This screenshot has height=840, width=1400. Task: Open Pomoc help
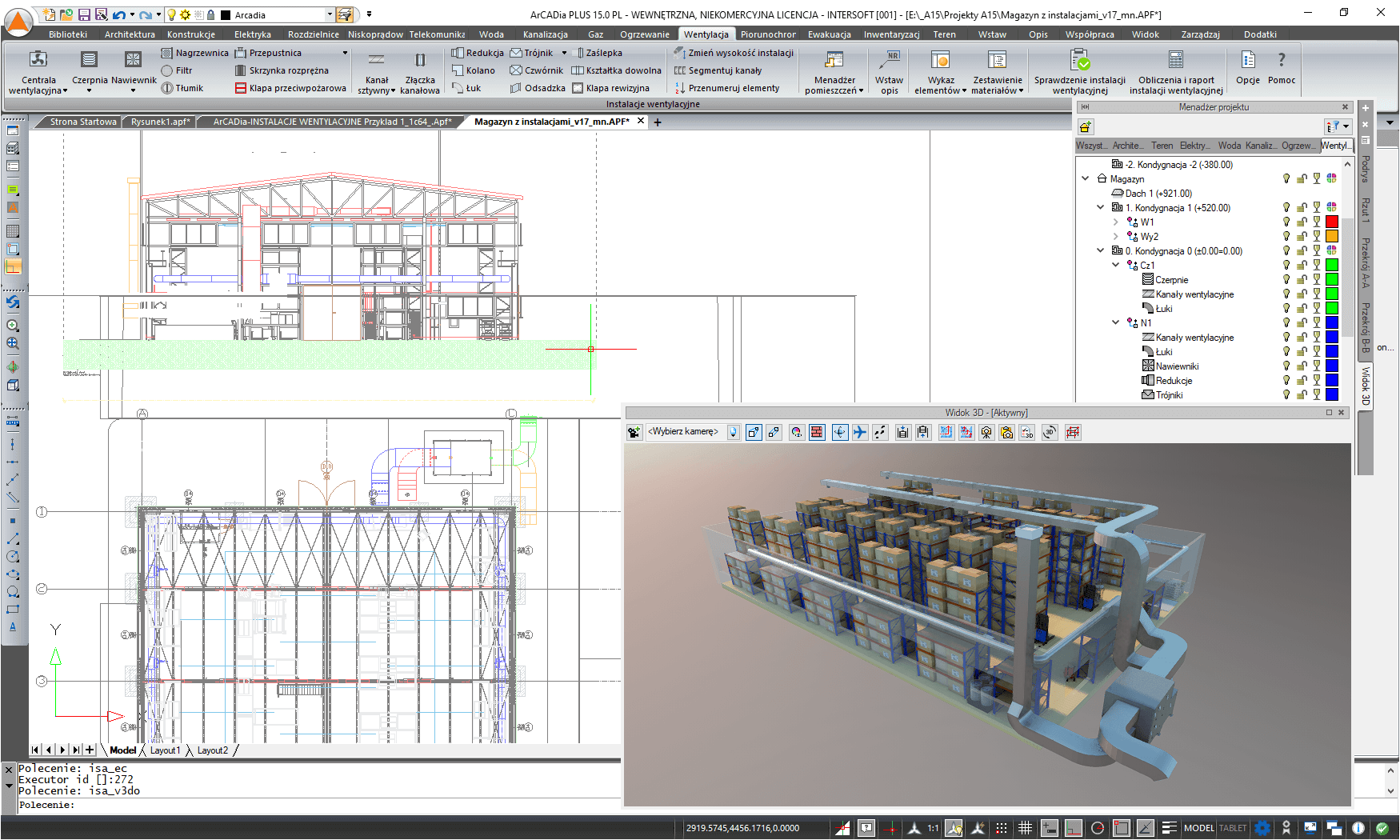click(x=1281, y=68)
